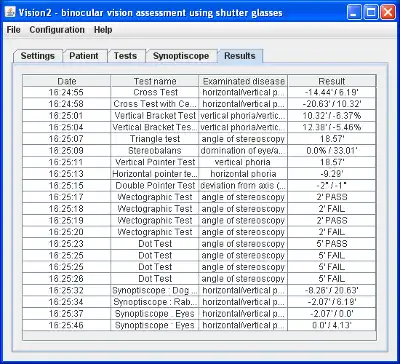Select the 16:25:26 date cell
The height and width of the screenshot is (364, 400).
point(67,279)
